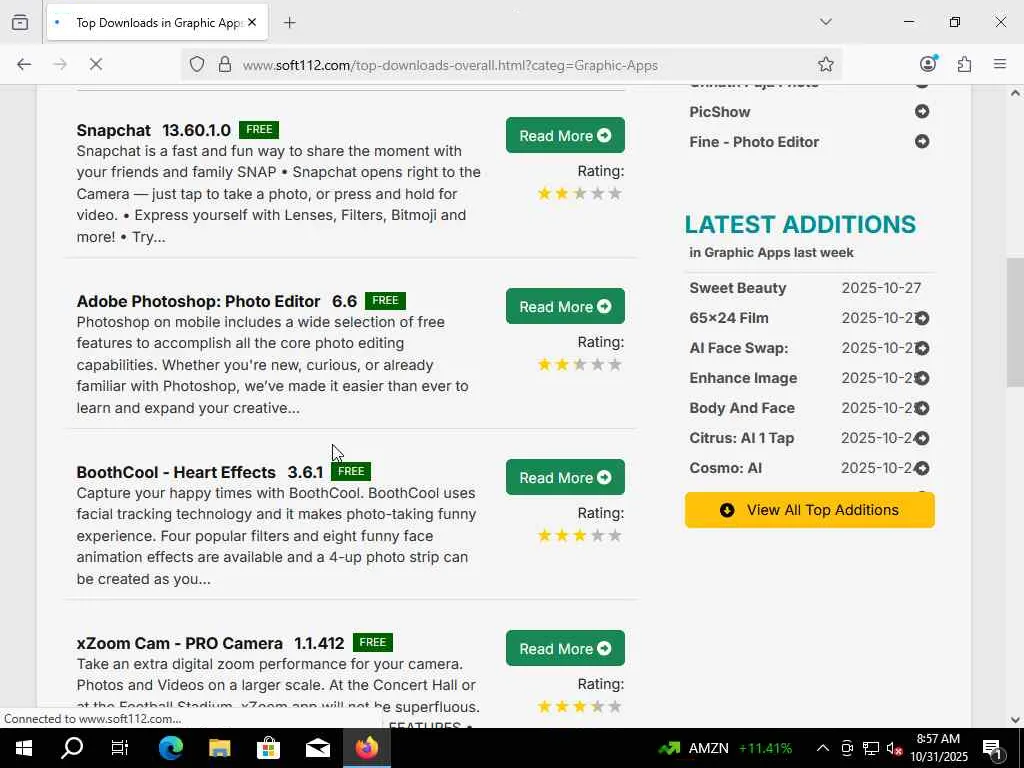
Task: Open the tracking protection shield icon
Action: coord(197,64)
